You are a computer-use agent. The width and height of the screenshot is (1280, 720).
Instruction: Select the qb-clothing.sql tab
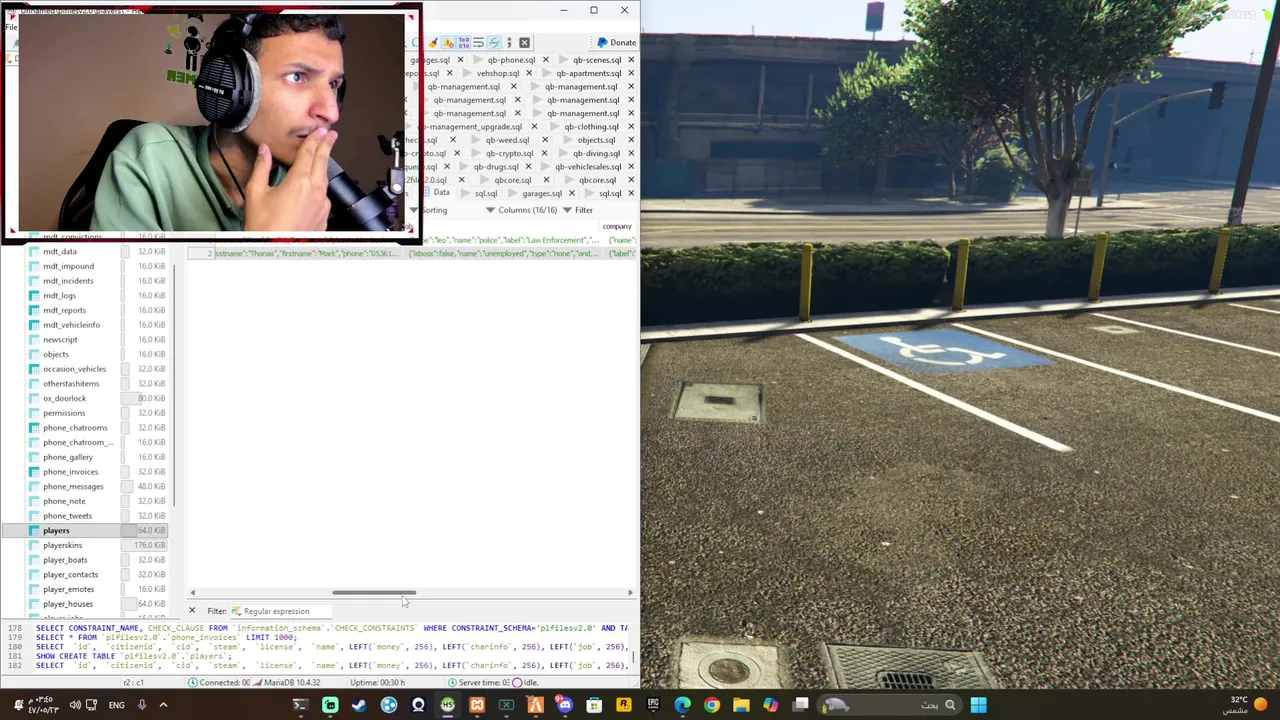point(591,127)
